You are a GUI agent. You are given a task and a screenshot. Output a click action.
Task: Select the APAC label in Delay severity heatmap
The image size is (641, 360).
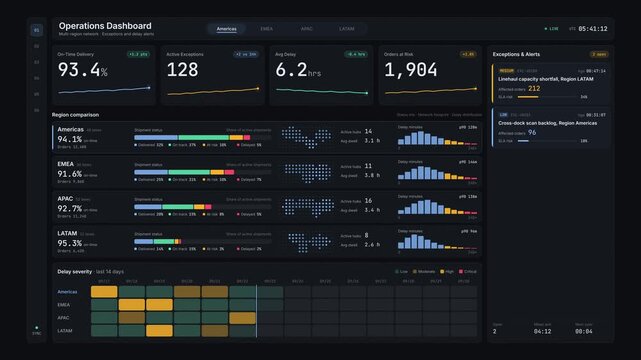[x=63, y=318]
